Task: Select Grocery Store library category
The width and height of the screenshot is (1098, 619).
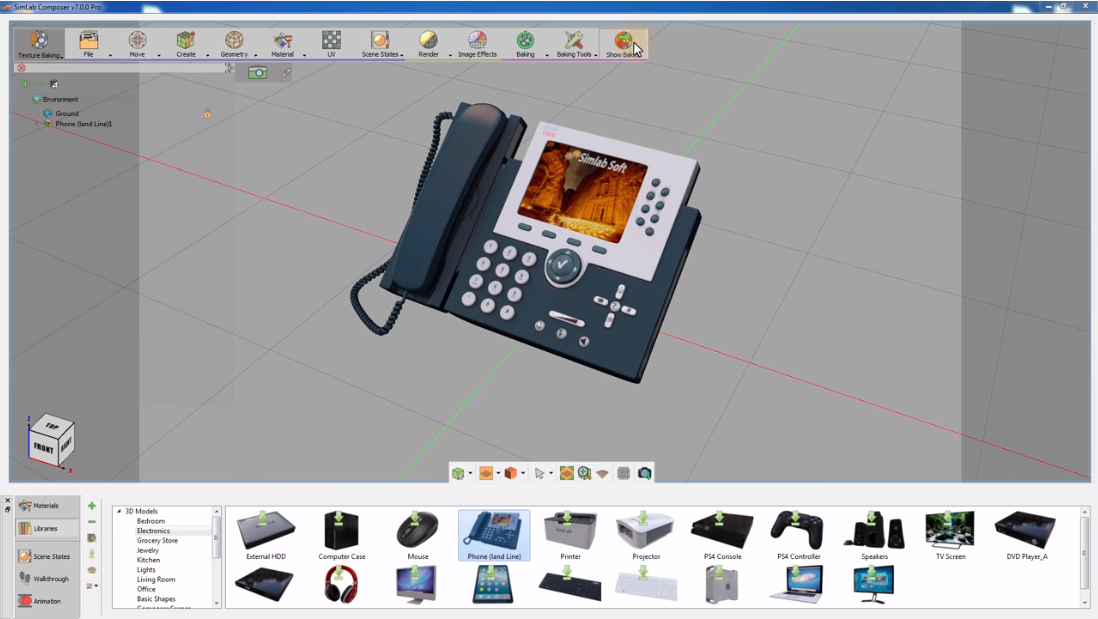Action: coord(157,541)
